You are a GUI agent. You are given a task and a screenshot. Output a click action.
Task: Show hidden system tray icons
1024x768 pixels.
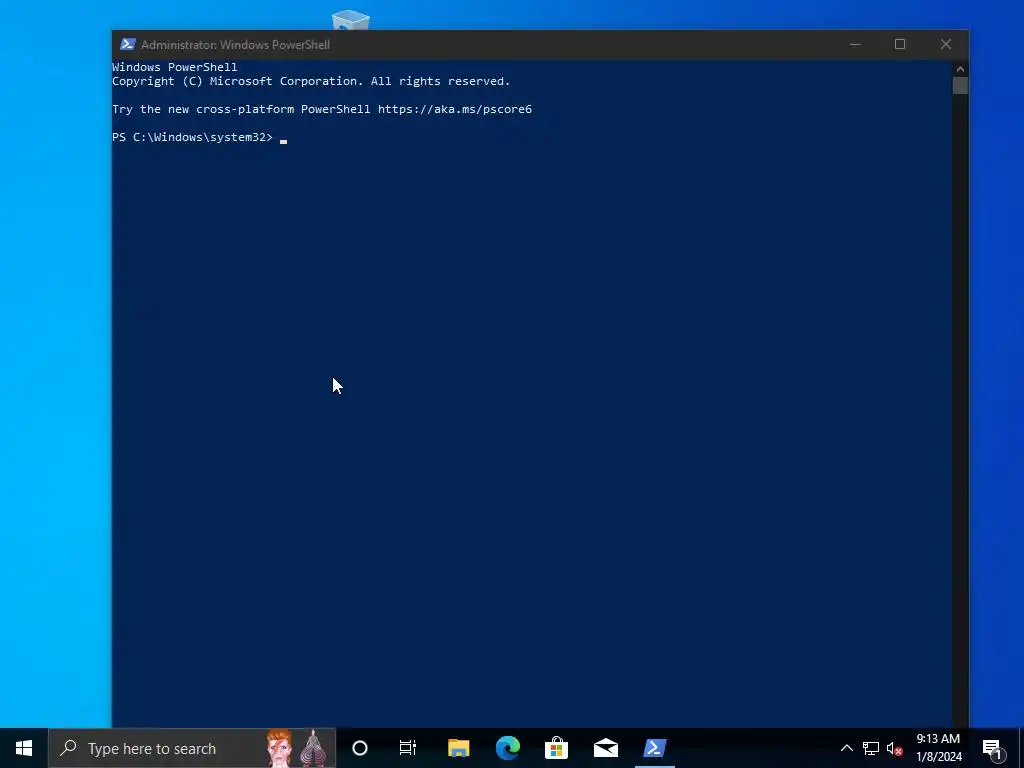(846, 748)
